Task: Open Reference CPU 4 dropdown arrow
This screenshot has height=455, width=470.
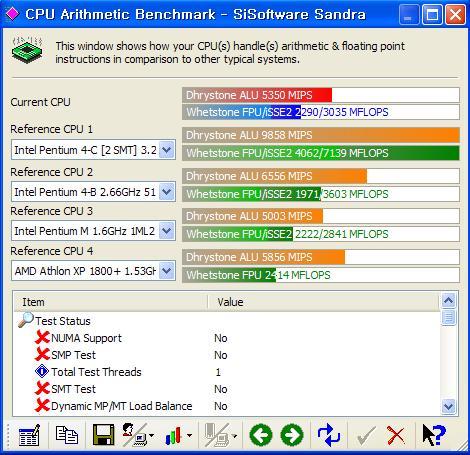Action: (167, 271)
